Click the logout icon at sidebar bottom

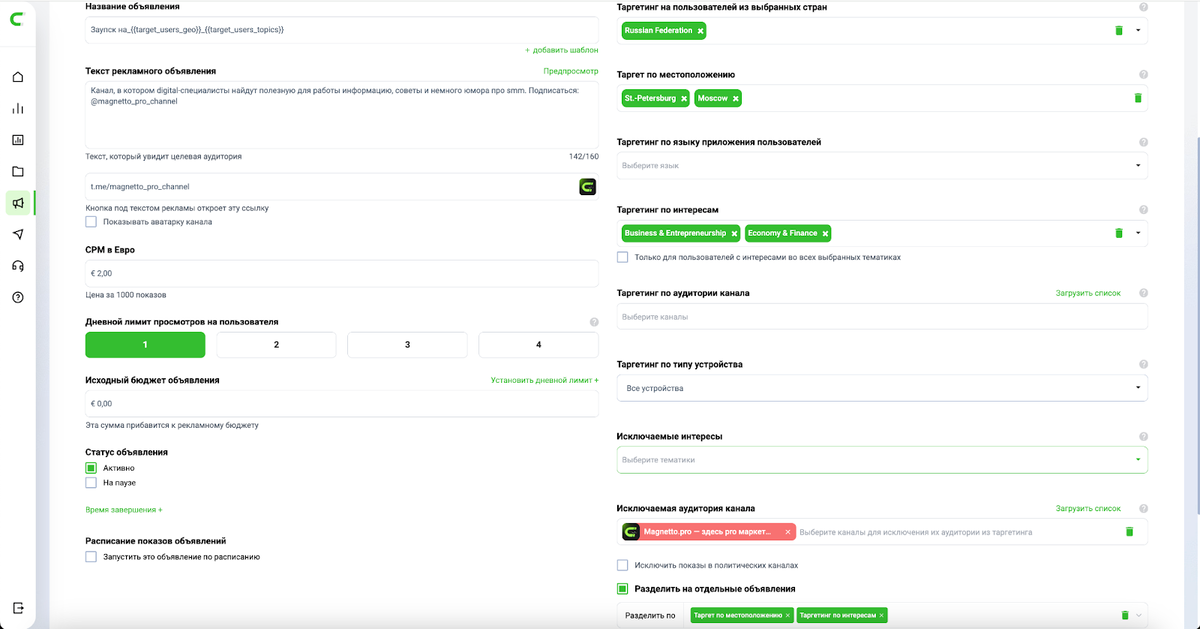coord(18,608)
